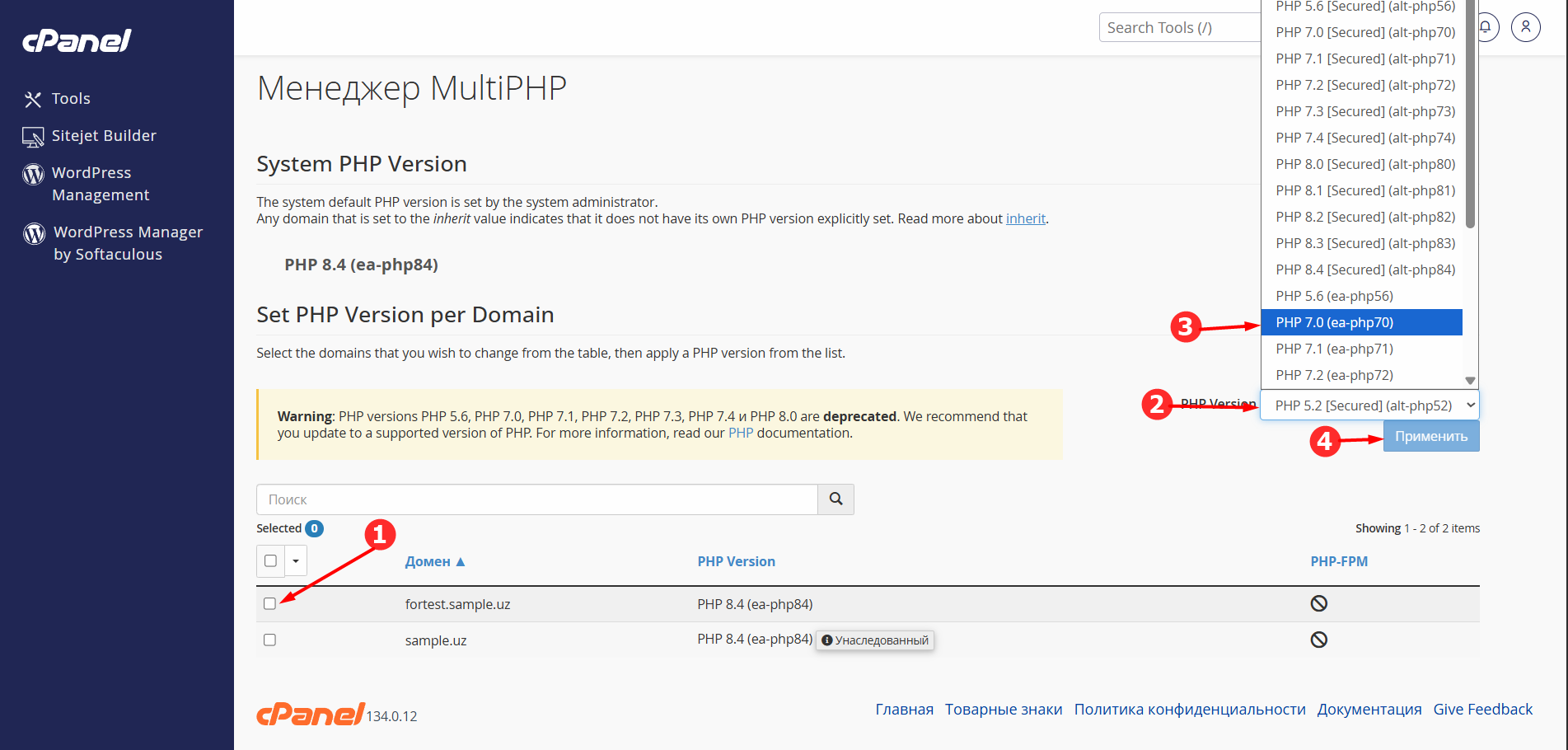Image resolution: width=1568 pixels, height=750 pixels.
Task: Open Sitejet Builder in the sidebar
Action: pos(104,136)
